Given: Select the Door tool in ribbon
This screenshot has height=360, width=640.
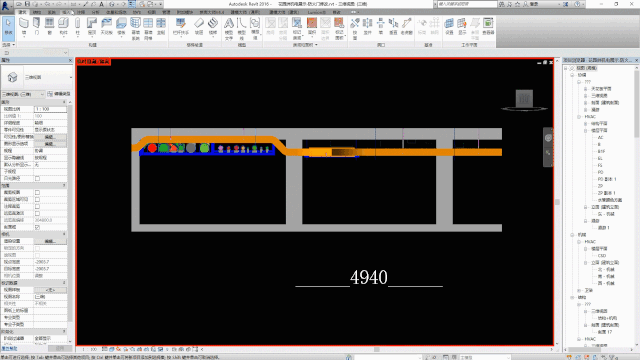Looking at the screenshot, I should [37, 27].
